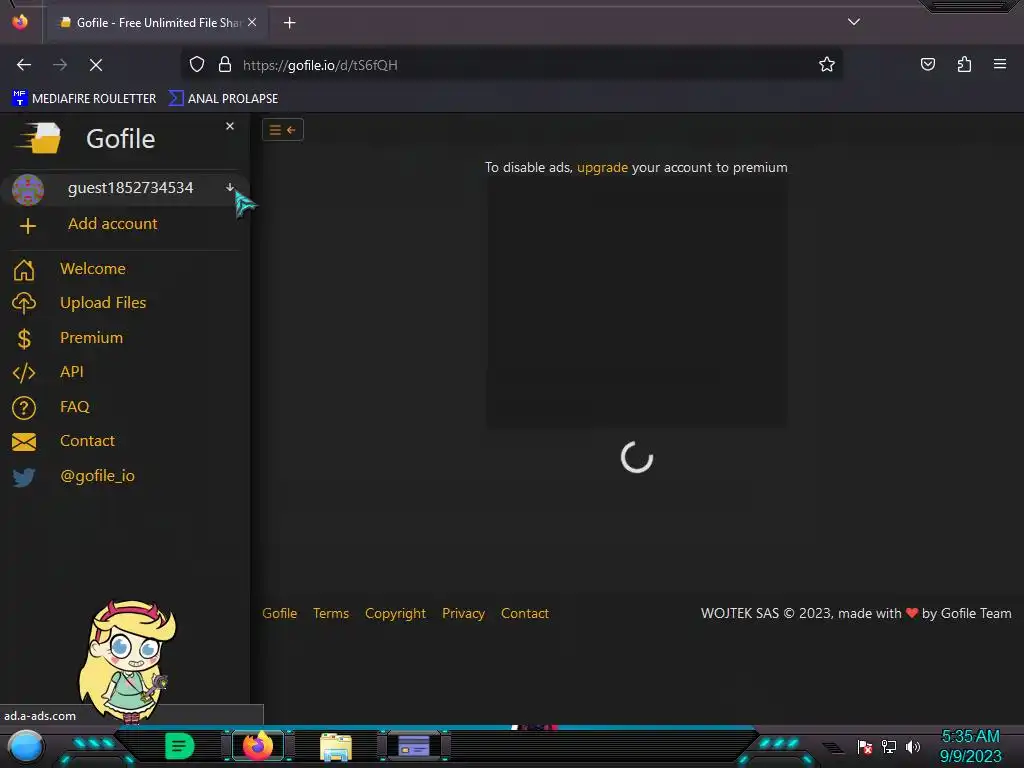1024x768 pixels.
Task: Click the Premium dollar icon
Action: click(24, 338)
